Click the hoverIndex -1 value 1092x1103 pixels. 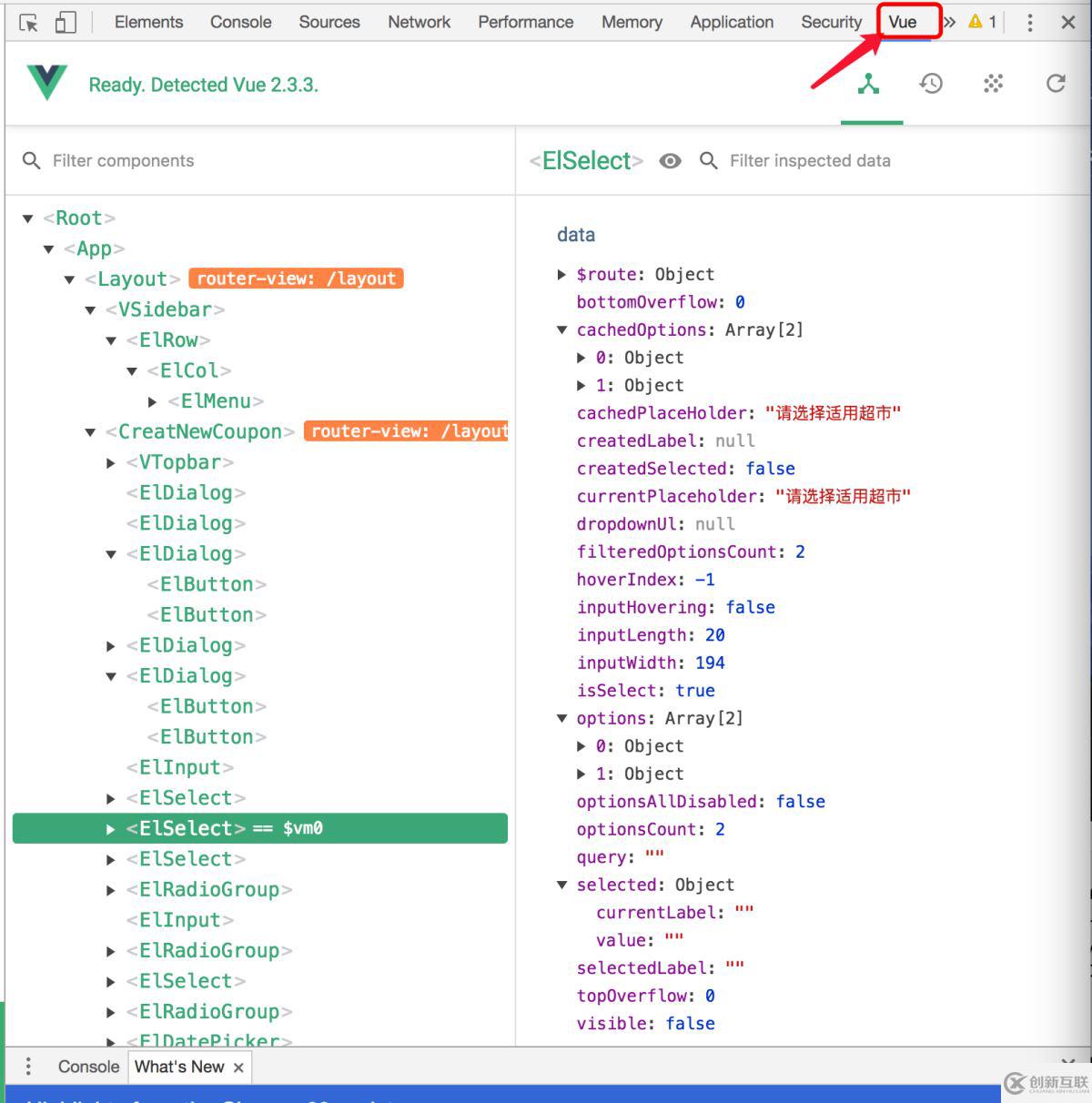(x=704, y=580)
